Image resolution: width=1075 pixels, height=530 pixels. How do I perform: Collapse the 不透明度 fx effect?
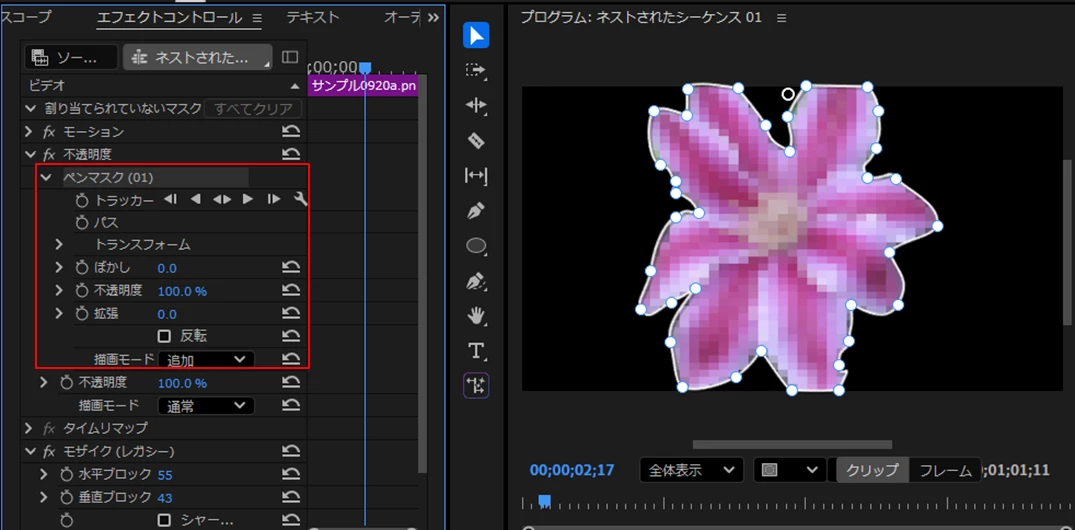coord(29,154)
